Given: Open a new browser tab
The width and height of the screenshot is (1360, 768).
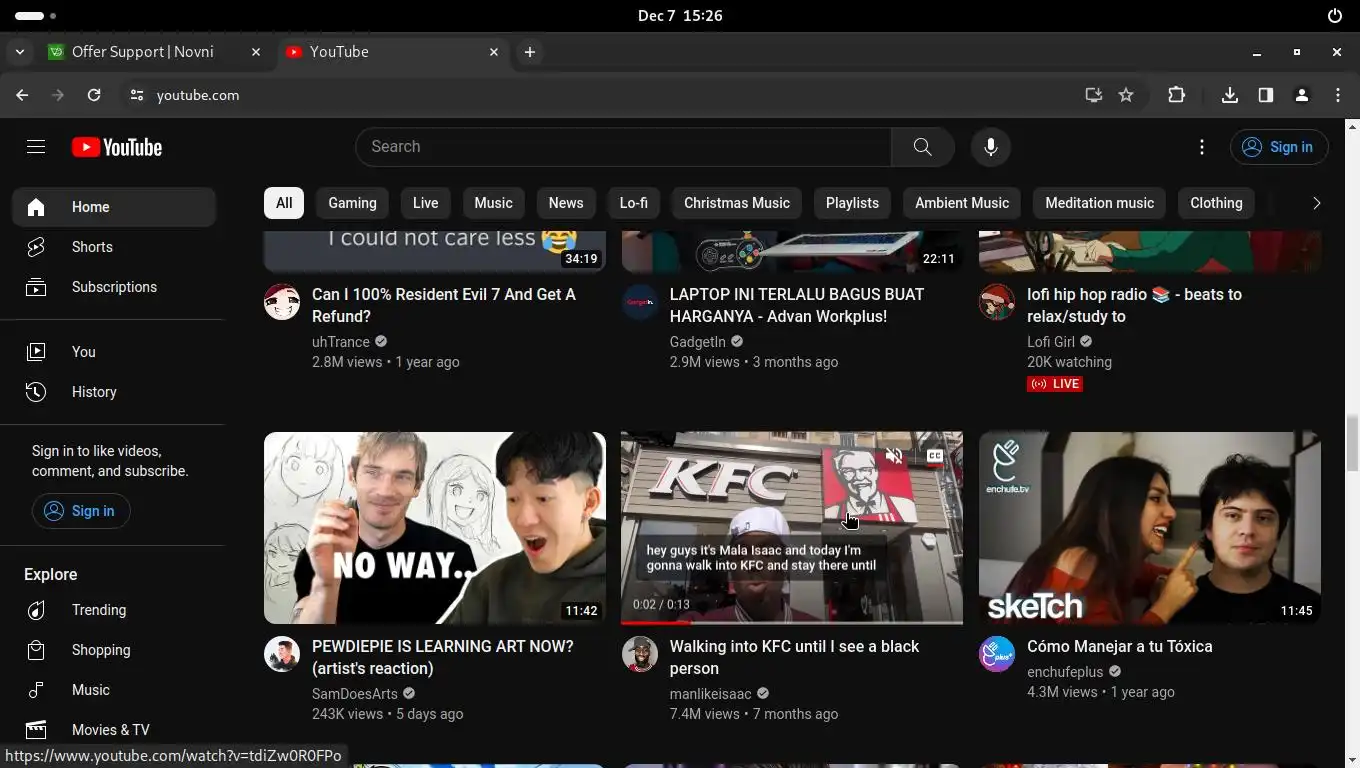Looking at the screenshot, I should point(530,52).
